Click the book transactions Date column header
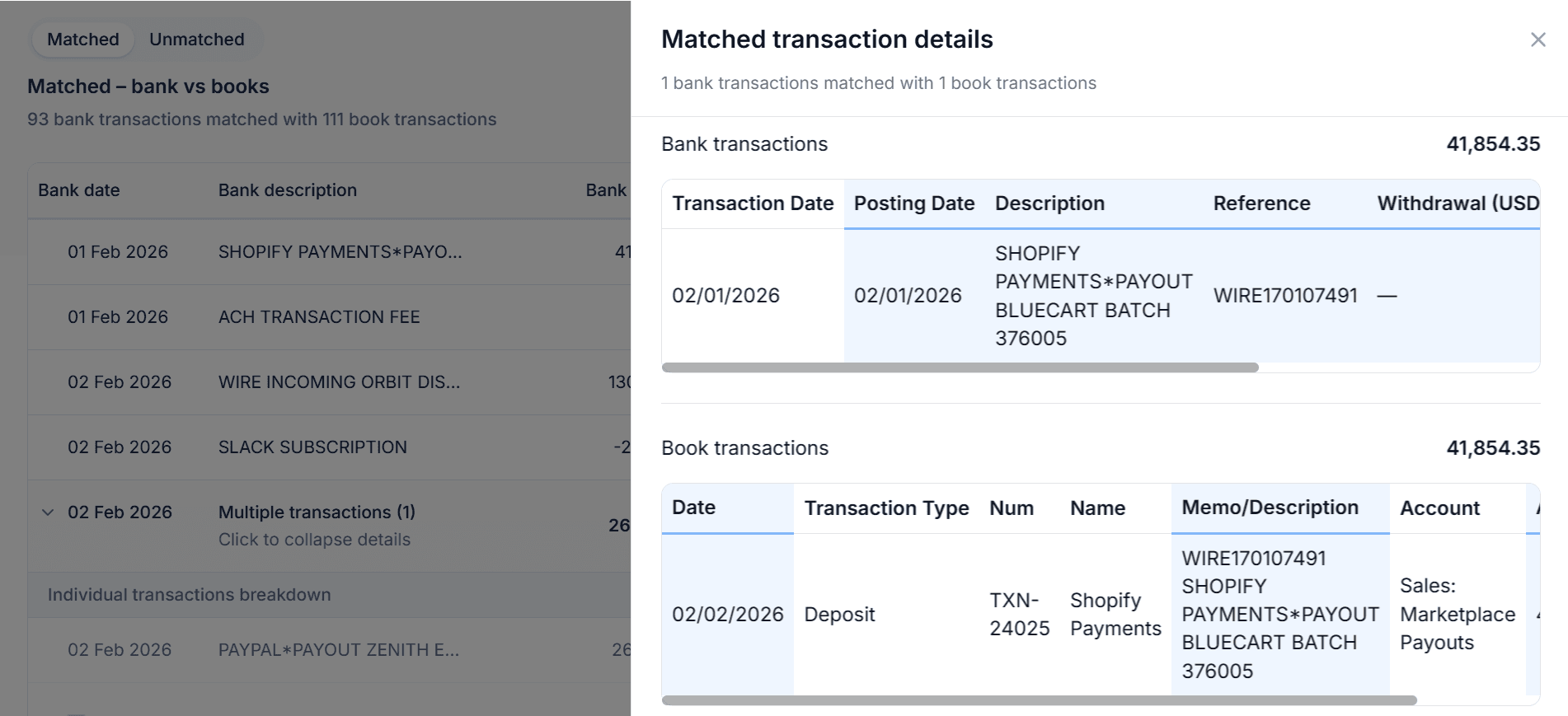This screenshot has width=1568, height=716. (693, 508)
